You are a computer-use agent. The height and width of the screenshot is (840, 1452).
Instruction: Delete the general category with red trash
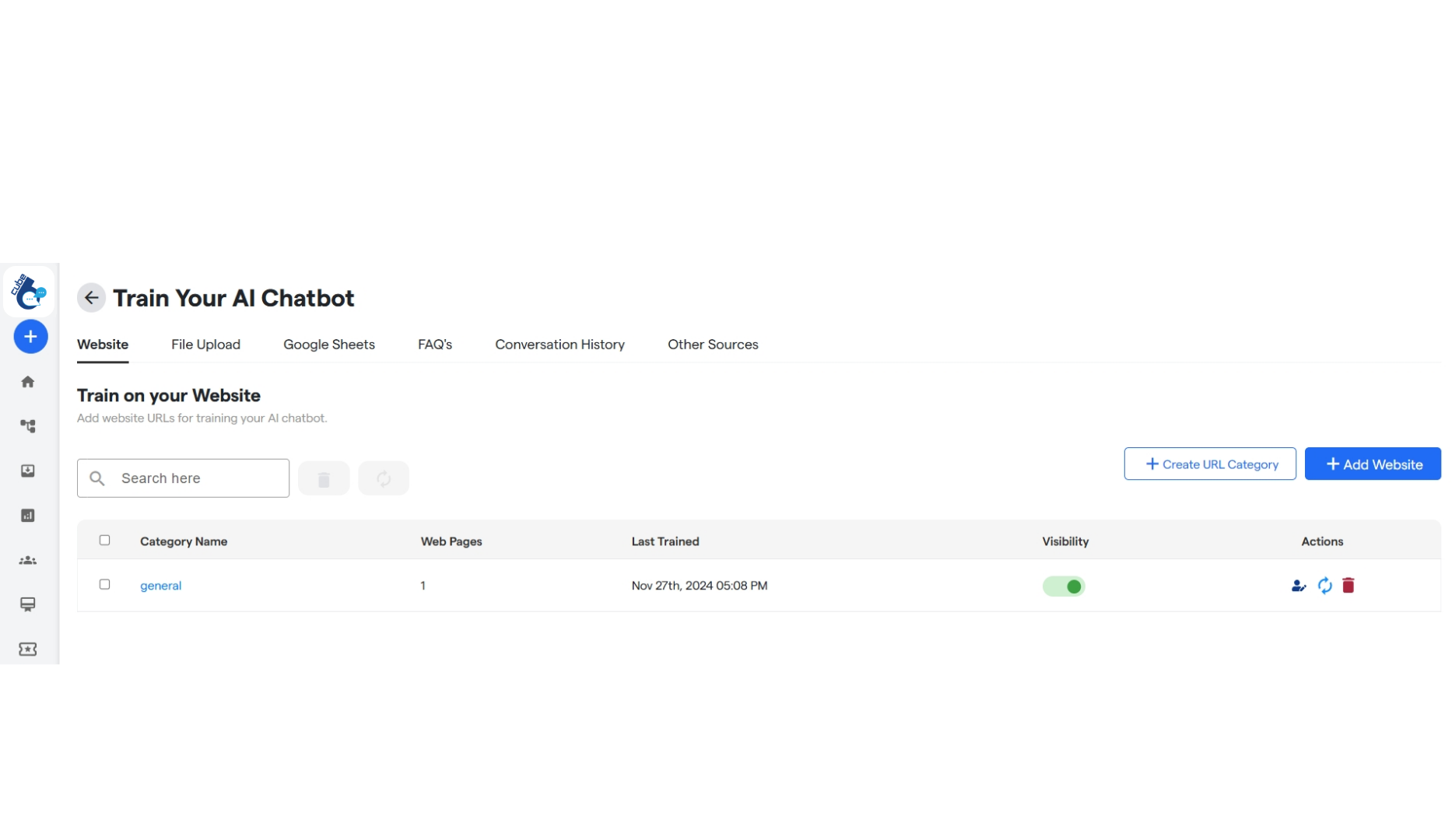(x=1349, y=586)
